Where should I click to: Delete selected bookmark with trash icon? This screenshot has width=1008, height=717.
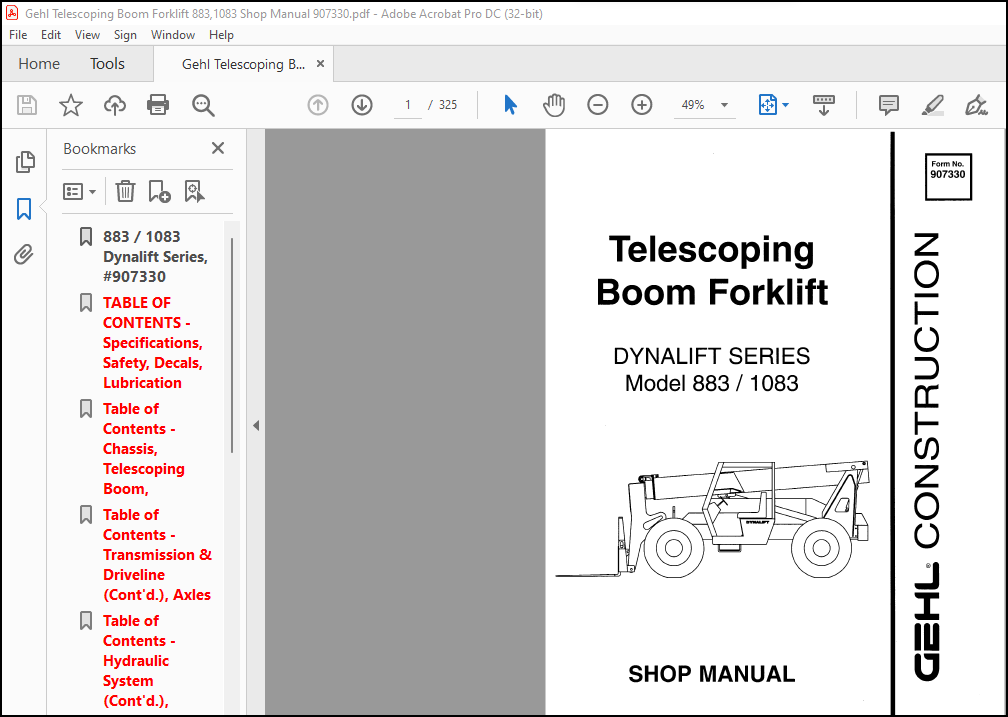(125, 191)
